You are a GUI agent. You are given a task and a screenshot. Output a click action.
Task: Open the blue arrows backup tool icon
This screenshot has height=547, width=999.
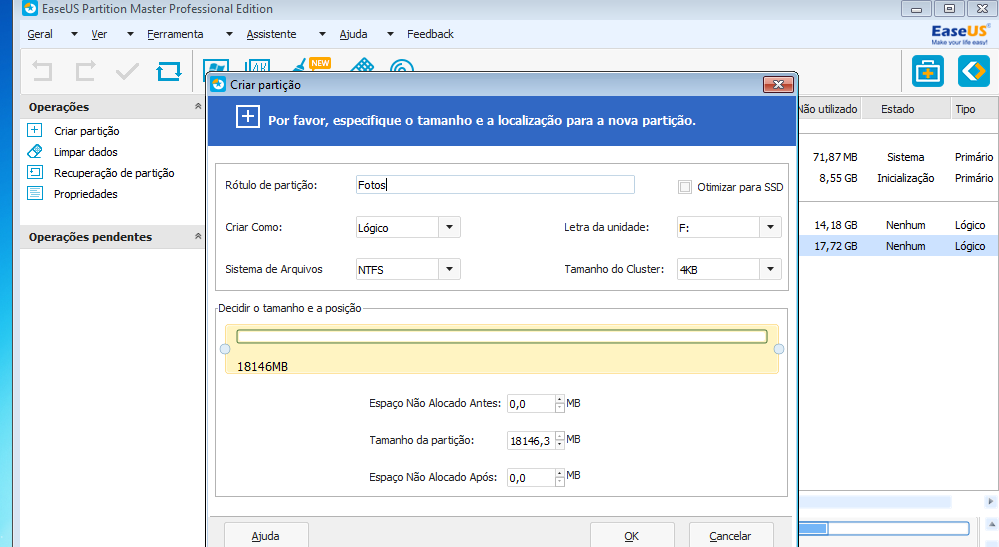tap(974, 71)
